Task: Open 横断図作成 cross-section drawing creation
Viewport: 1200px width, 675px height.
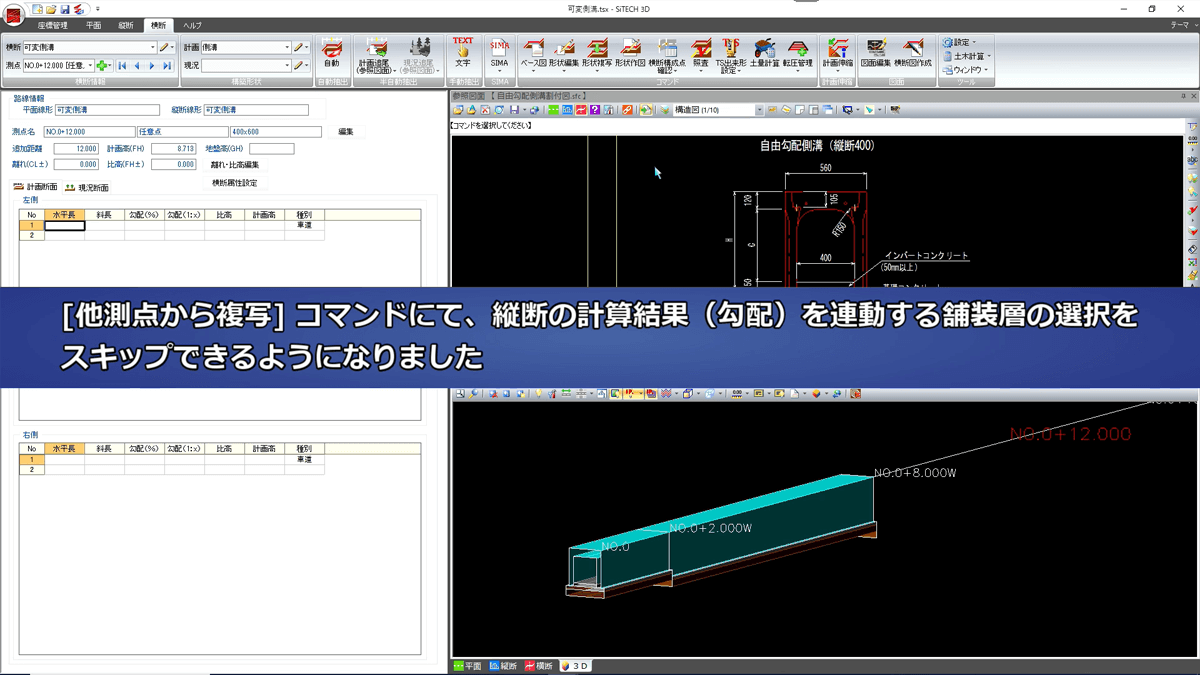Action: 912,53
